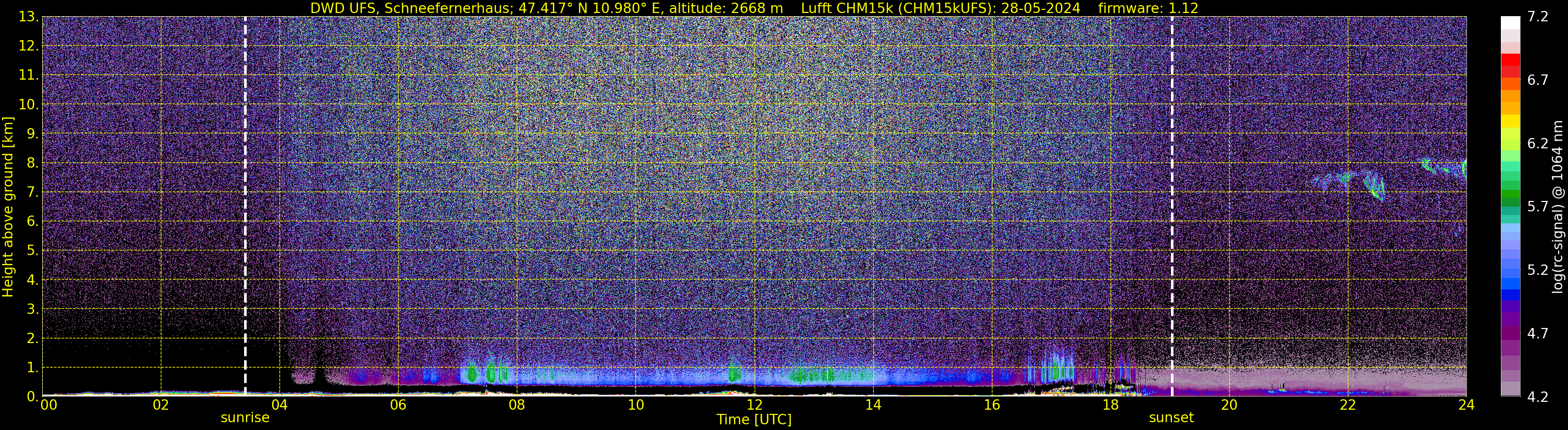Click time axis tick label 14

tap(873, 405)
